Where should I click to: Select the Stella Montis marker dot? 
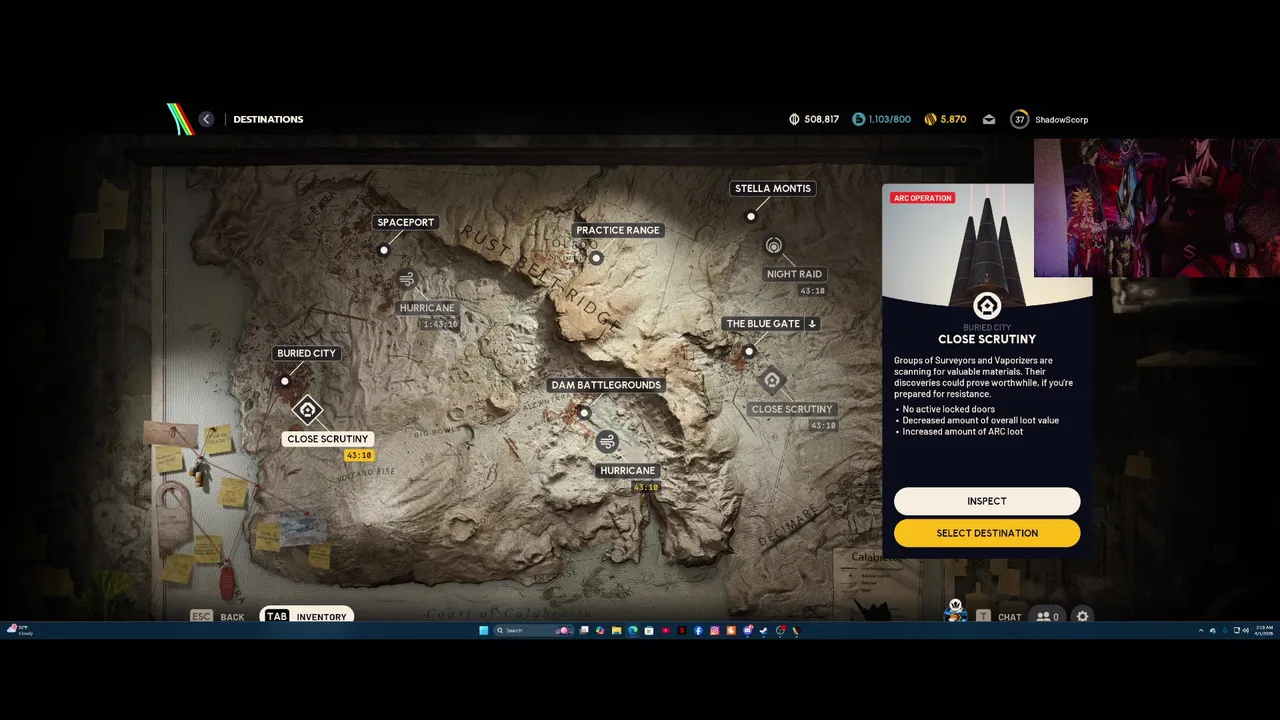(751, 216)
